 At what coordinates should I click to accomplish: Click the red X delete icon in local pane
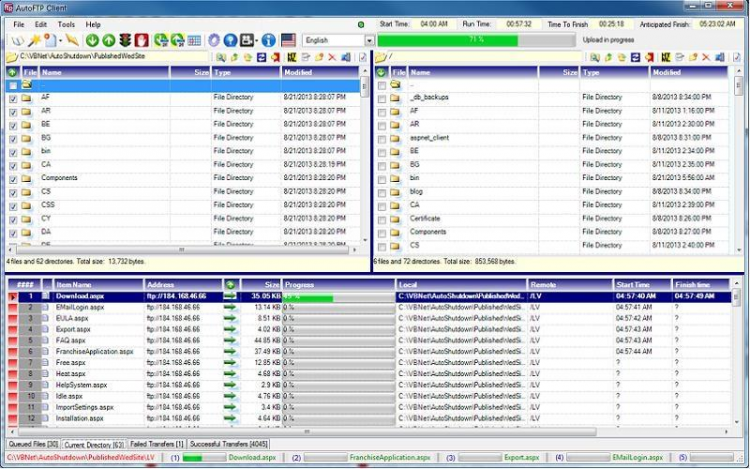[332, 57]
